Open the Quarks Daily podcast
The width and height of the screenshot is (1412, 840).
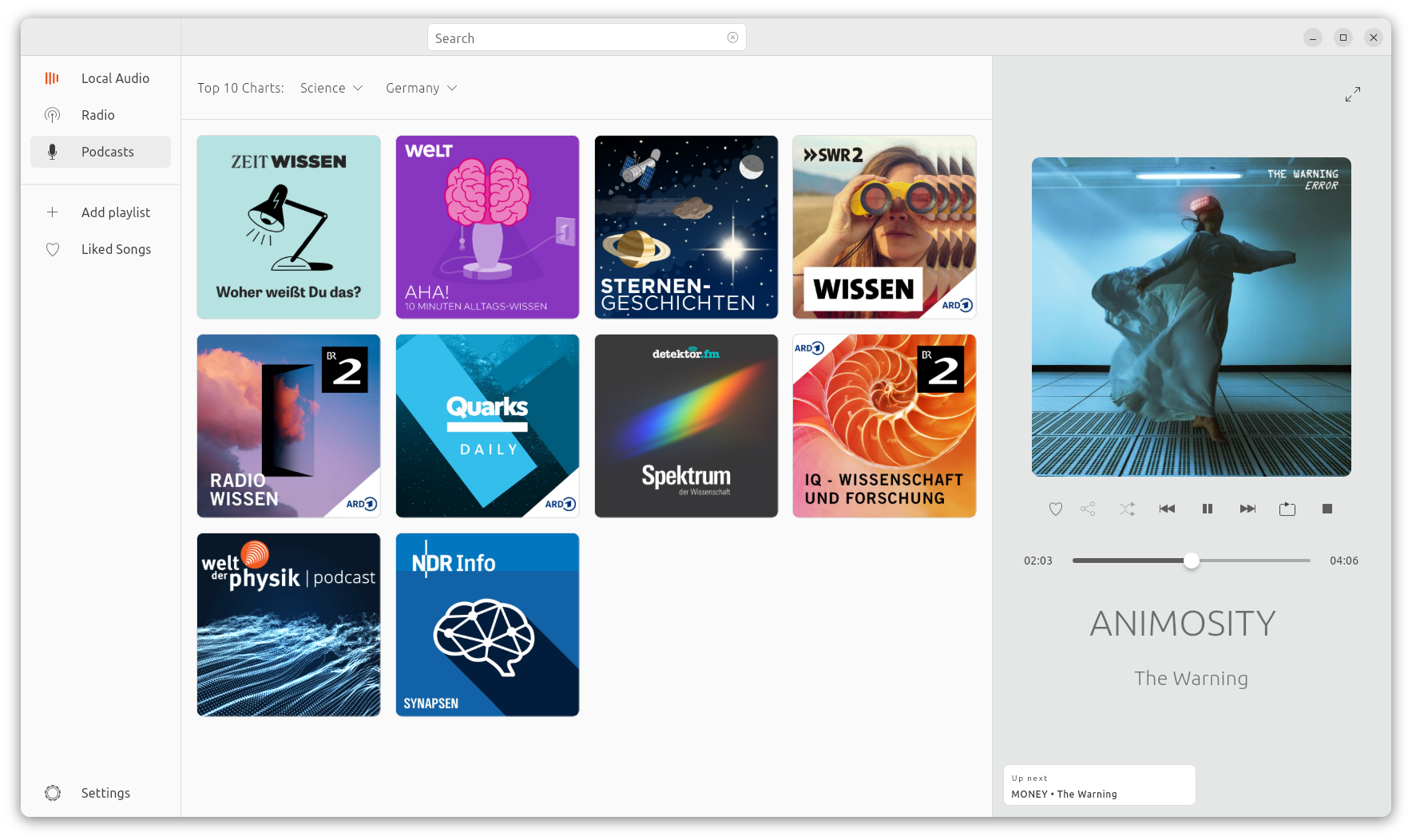pyautogui.click(x=487, y=426)
